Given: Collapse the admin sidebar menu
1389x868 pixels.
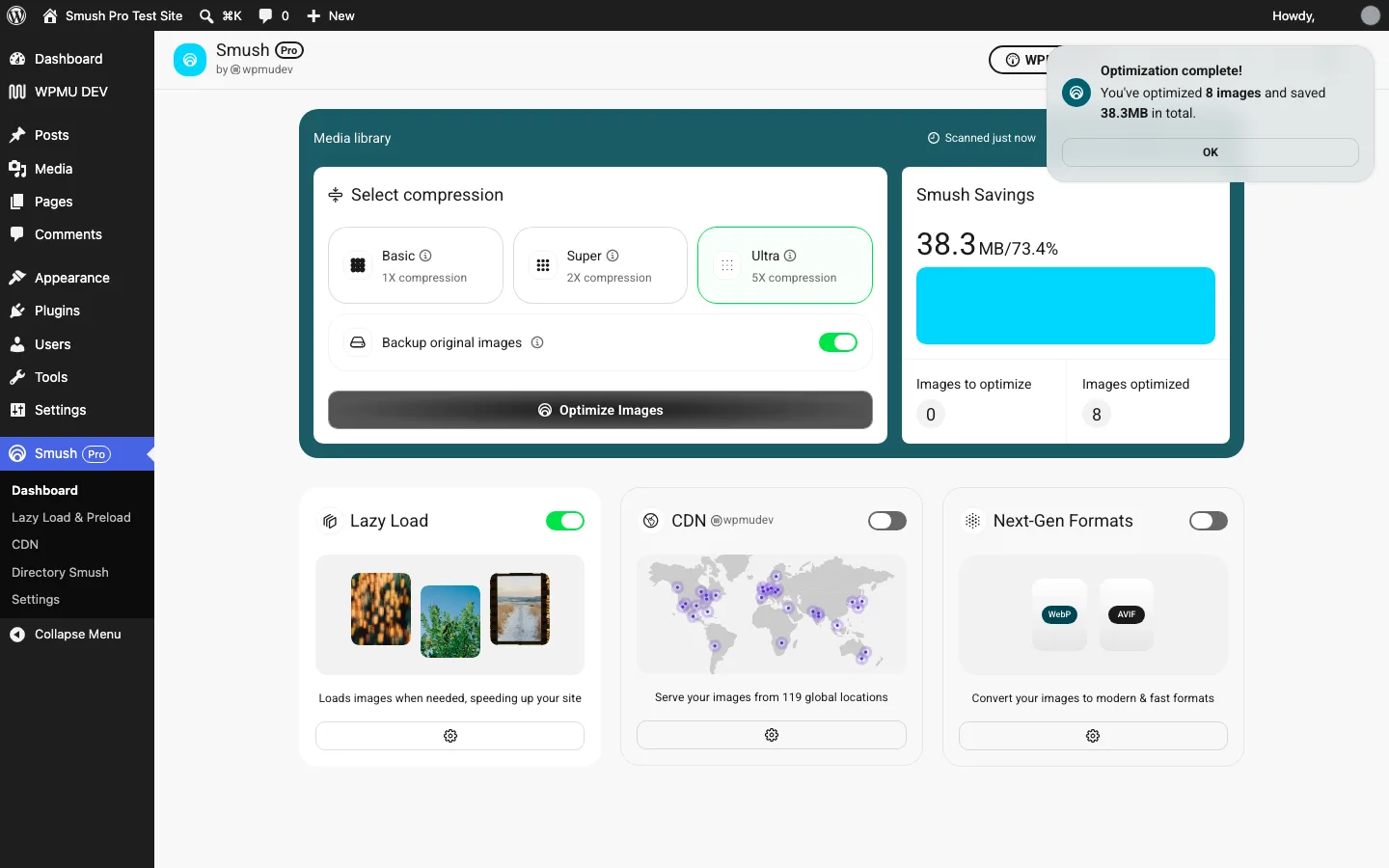Looking at the screenshot, I should pos(77,635).
